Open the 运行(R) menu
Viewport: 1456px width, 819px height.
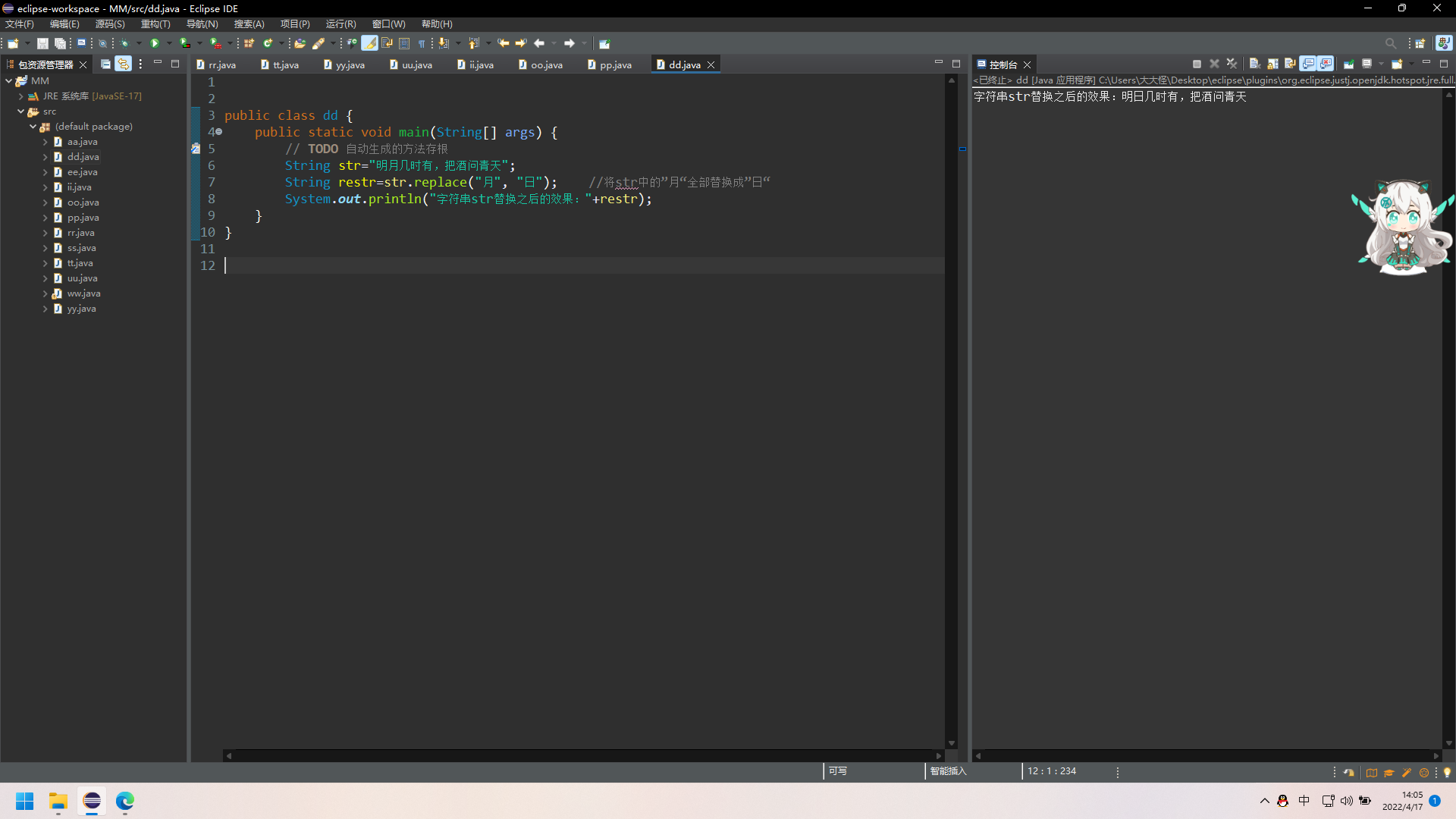[x=340, y=24]
